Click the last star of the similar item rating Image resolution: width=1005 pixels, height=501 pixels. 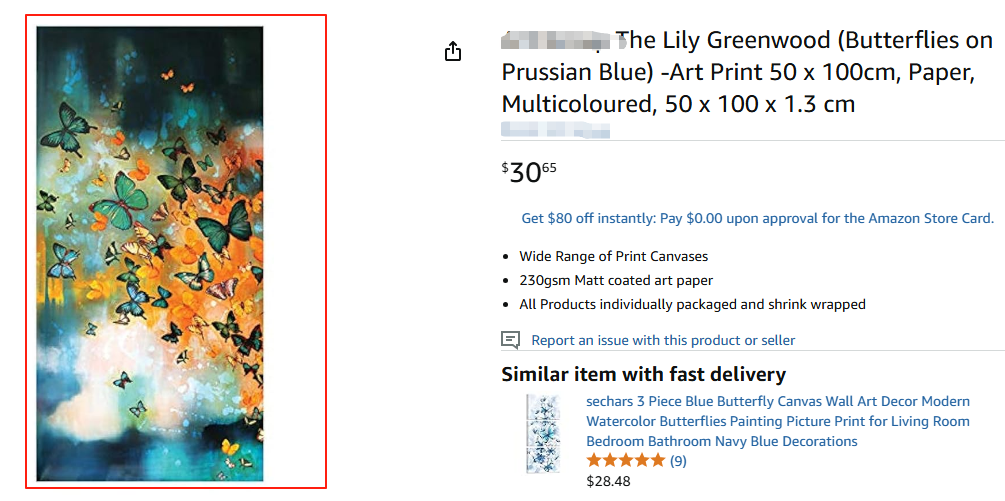pos(657,461)
